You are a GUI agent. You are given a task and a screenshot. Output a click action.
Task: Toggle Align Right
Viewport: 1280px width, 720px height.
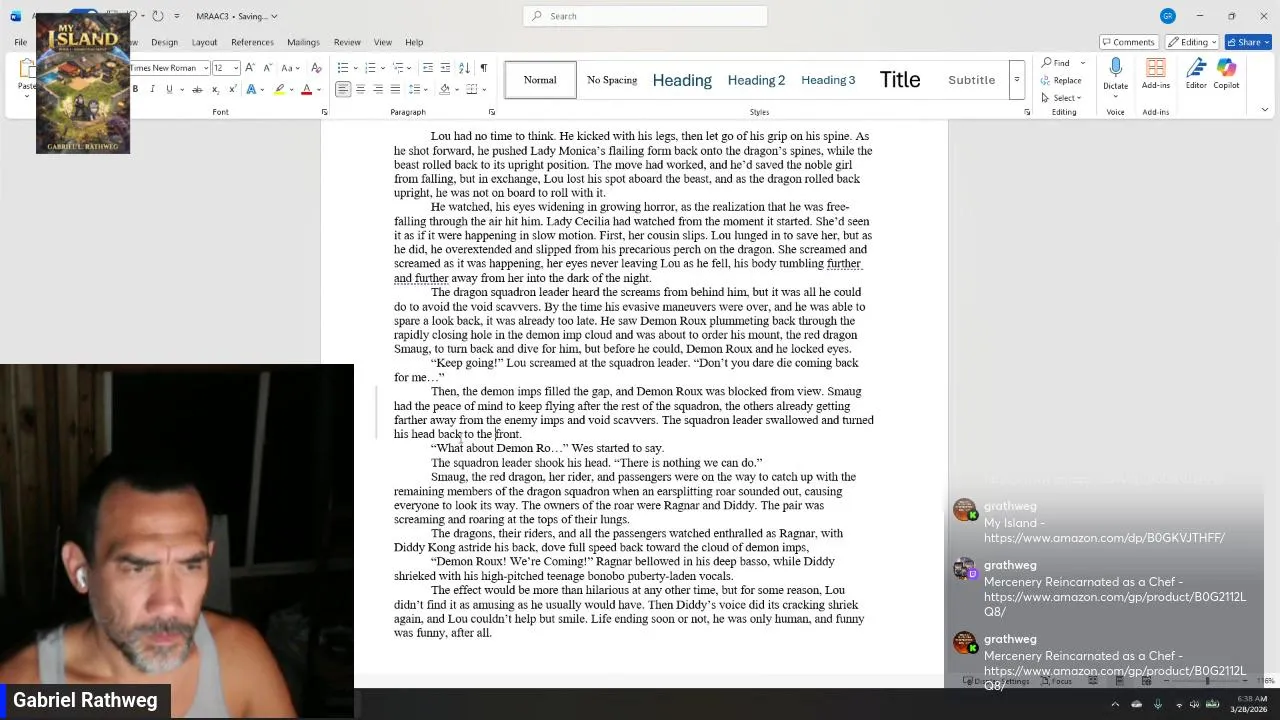[378, 90]
